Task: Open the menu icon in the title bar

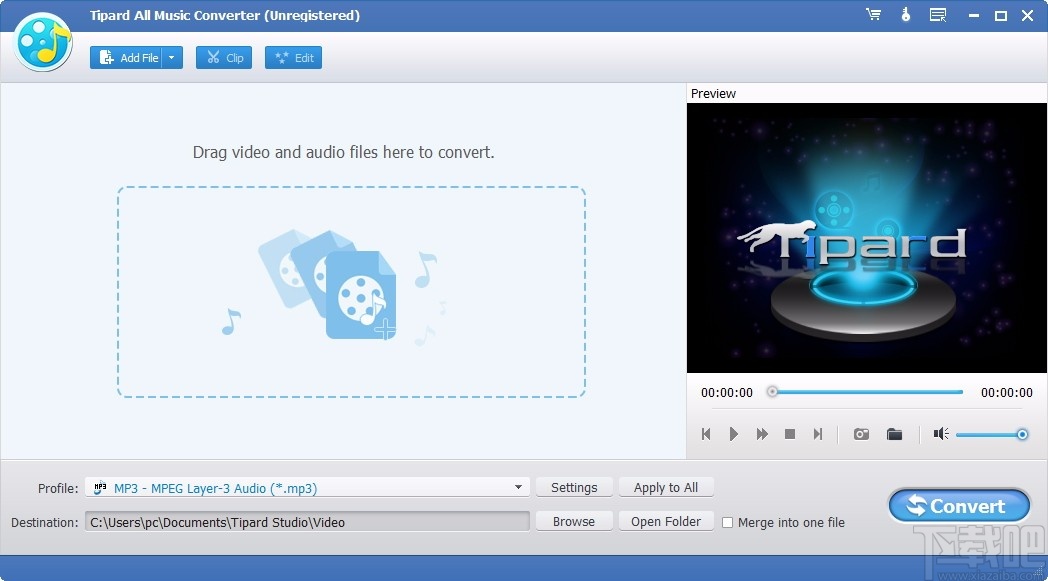Action: 938,14
